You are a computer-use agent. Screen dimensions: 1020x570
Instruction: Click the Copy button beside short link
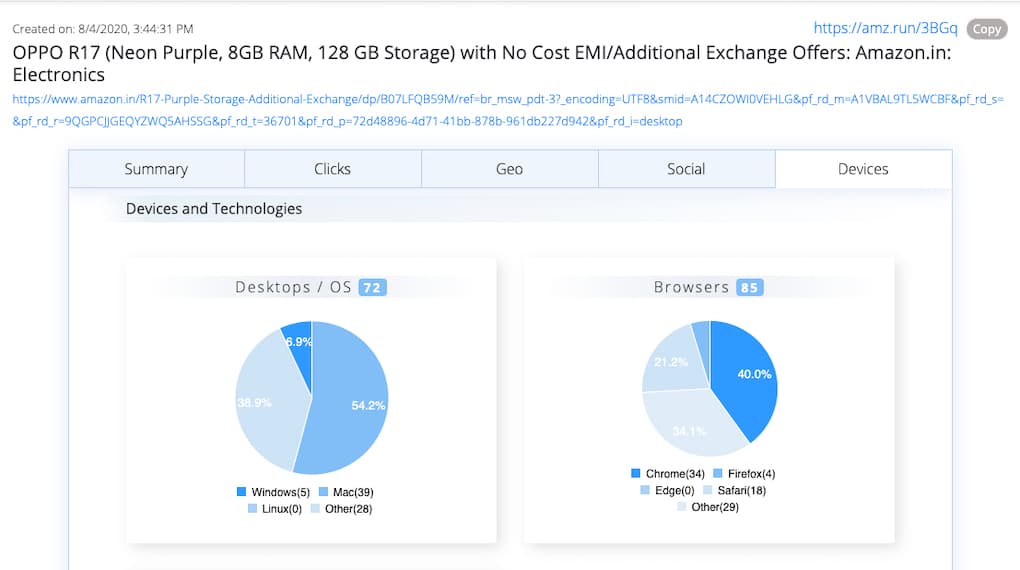[x=986, y=29]
